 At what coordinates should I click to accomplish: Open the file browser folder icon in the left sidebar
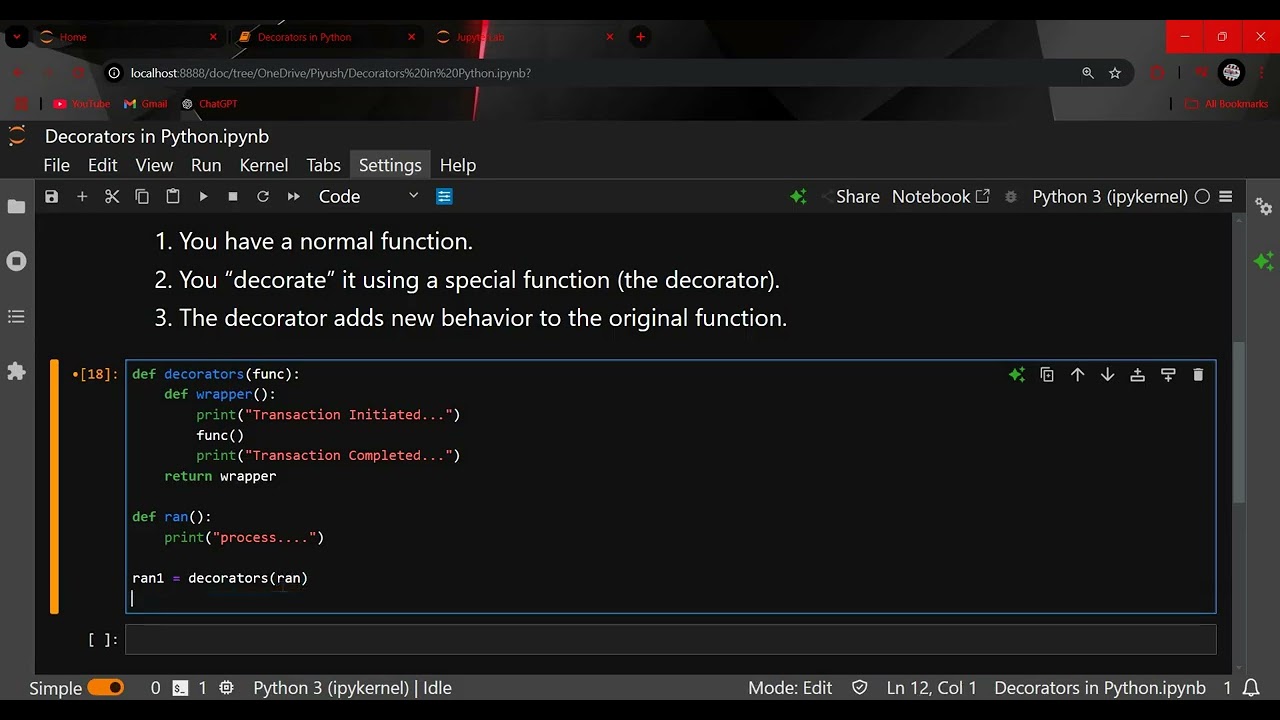pyautogui.click(x=16, y=207)
